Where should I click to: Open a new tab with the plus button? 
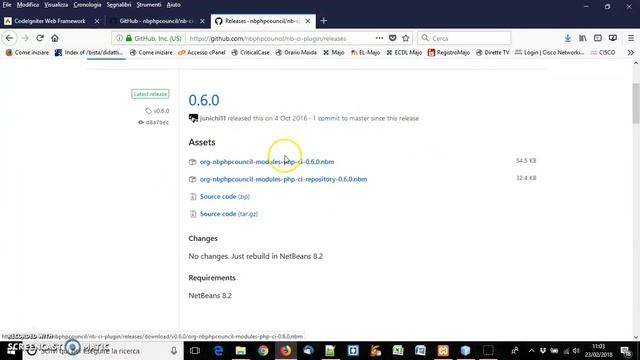pos(324,21)
